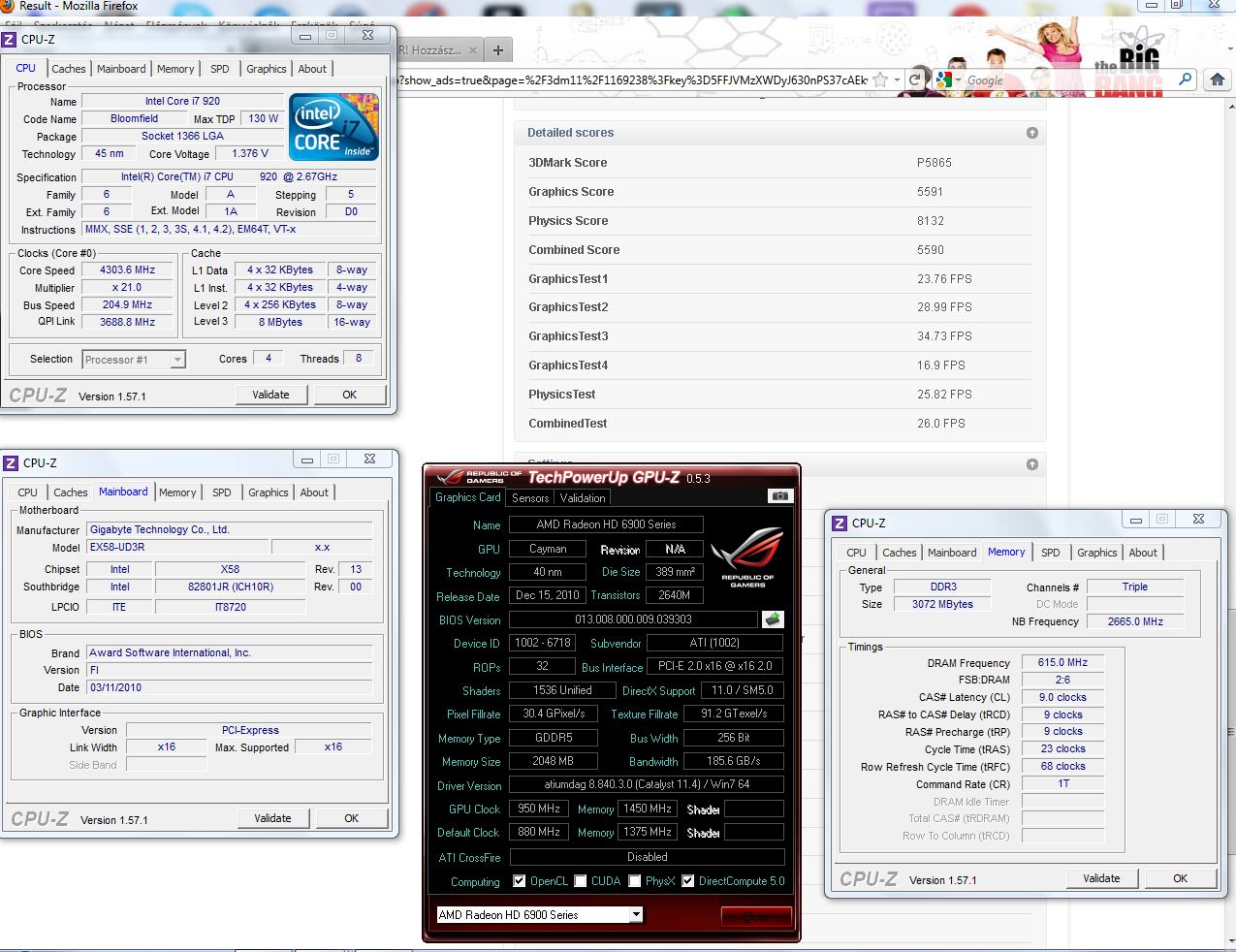Click OK in CPU-Z Memory window
This screenshot has height=952, width=1236.
pos(1181,878)
